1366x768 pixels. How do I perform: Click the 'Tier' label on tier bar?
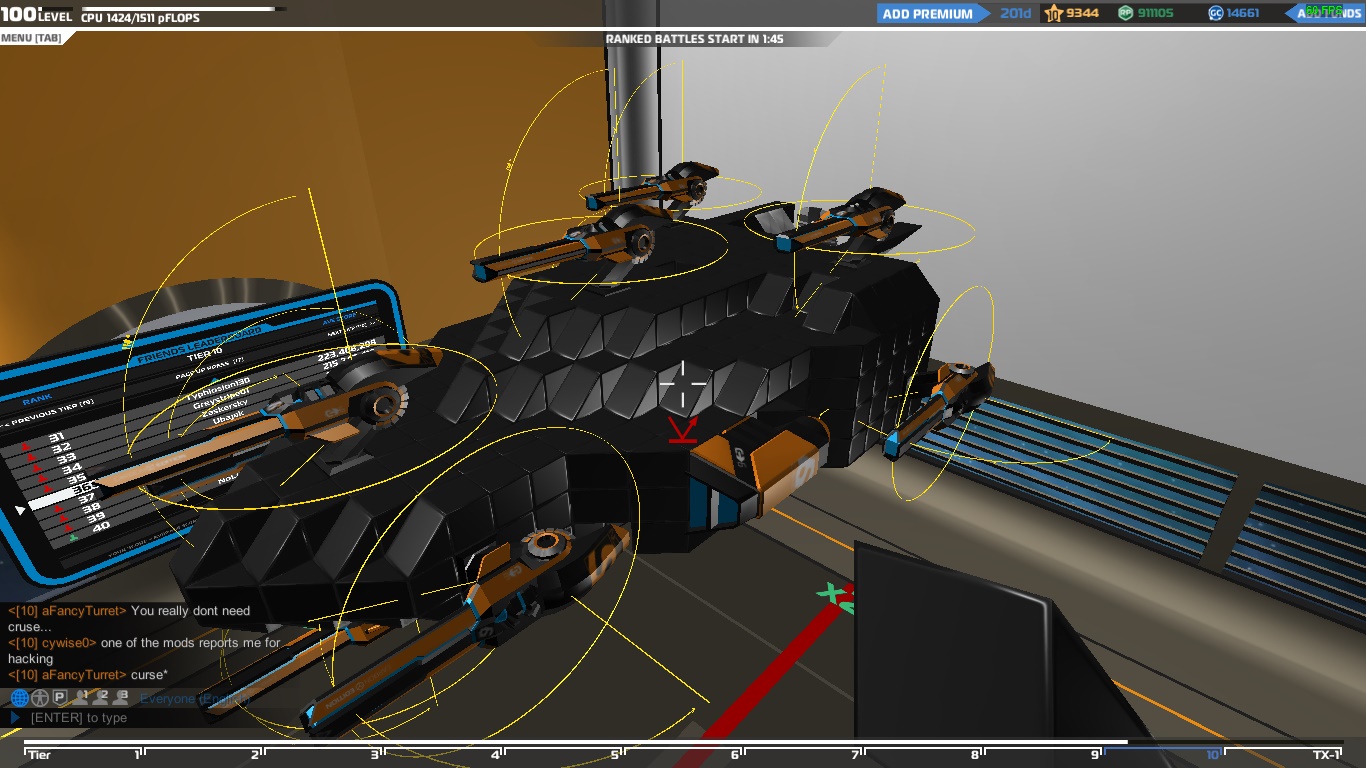(x=39, y=755)
